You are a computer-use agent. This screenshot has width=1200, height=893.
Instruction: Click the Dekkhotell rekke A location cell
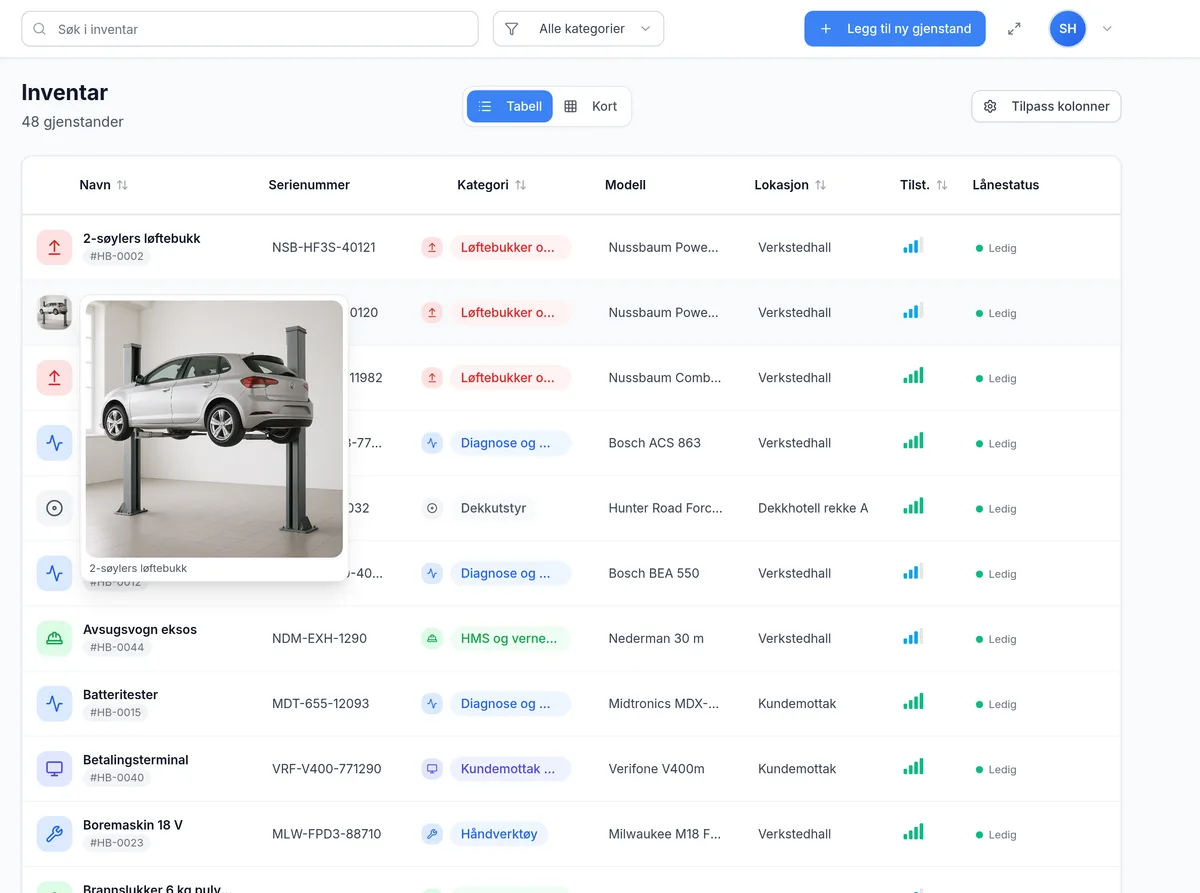[813, 508]
